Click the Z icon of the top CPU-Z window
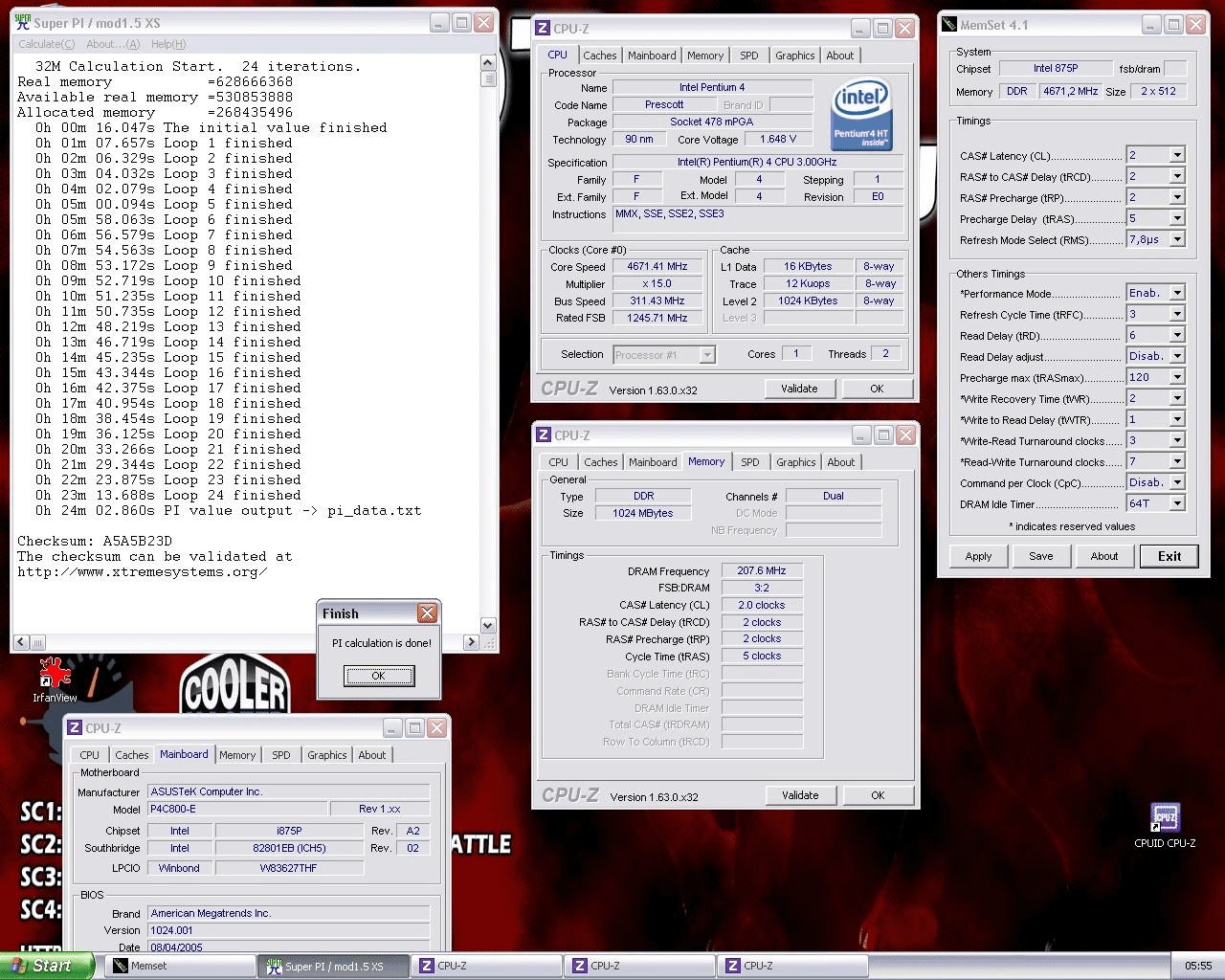Viewport: 1225px width, 980px height. [x=544, y=29]
